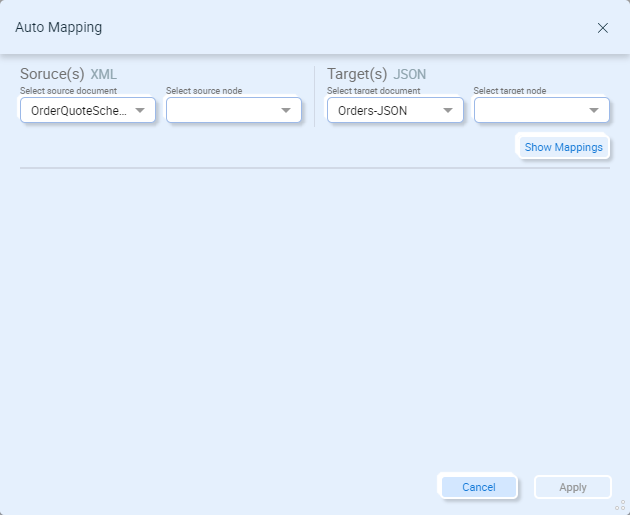
Task: Click the Soruce(s) heading text
Action: [x=52, y=74]
